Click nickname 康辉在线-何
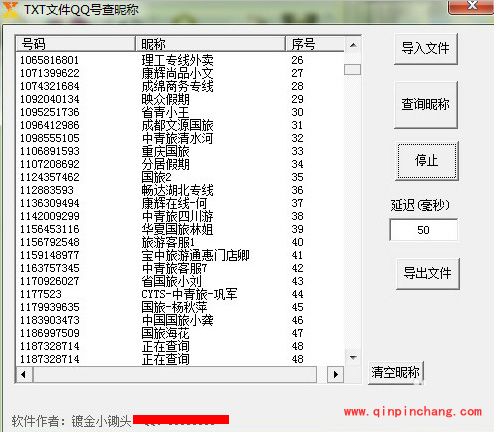 (174, 203)
